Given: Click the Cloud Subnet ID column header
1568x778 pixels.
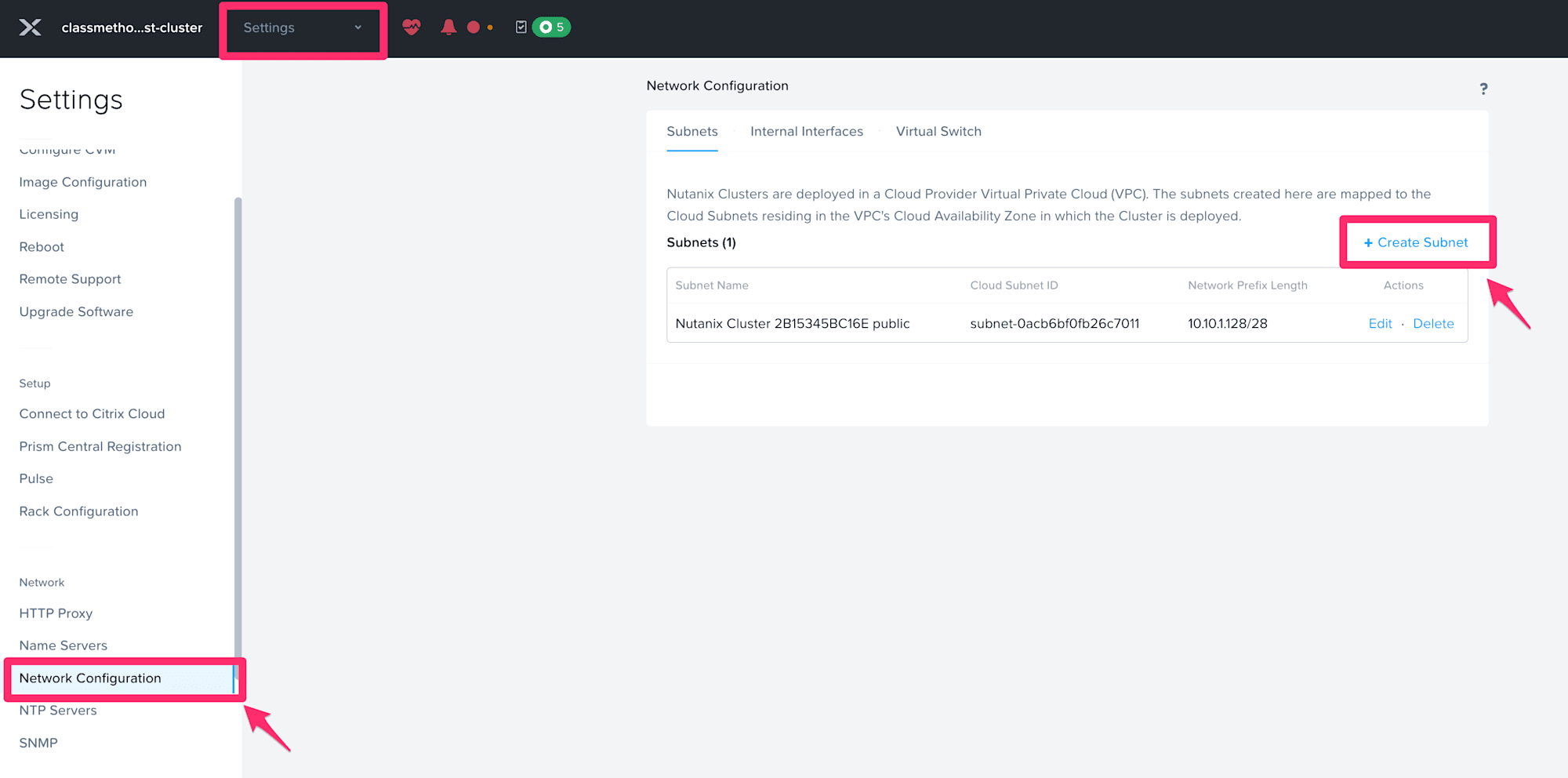Looking at the screenshot, I should pos(1014,285).
